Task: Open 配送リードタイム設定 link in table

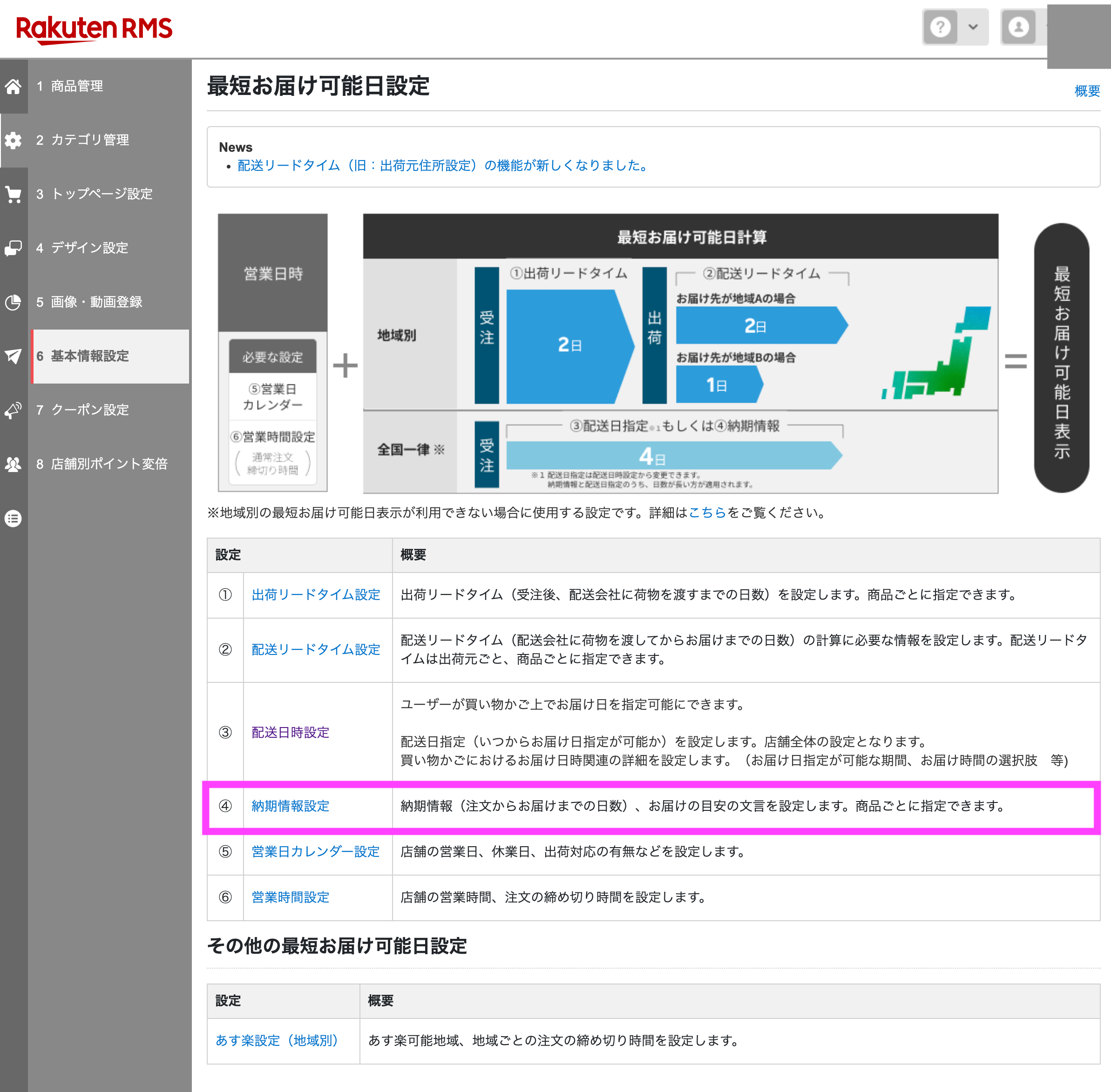Action: [x=316, y=649]
